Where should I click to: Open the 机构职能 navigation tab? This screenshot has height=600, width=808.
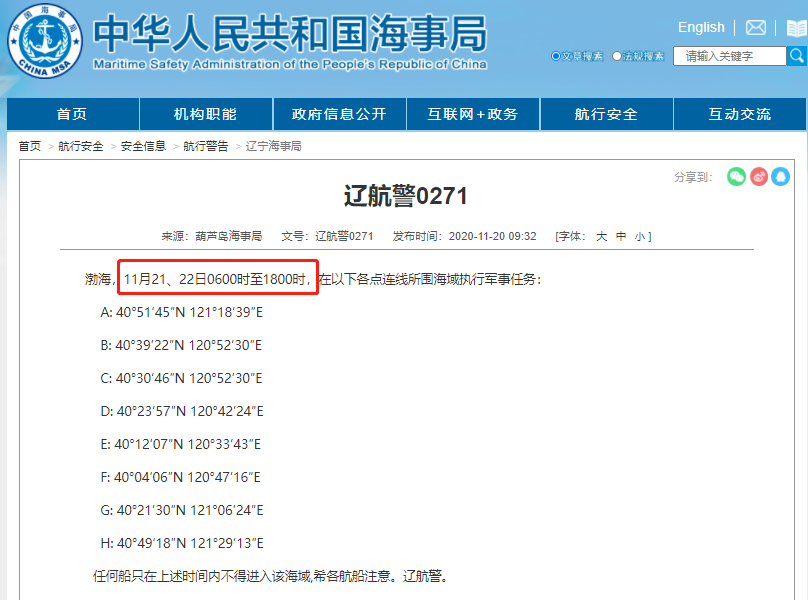(x=206, y=114)
